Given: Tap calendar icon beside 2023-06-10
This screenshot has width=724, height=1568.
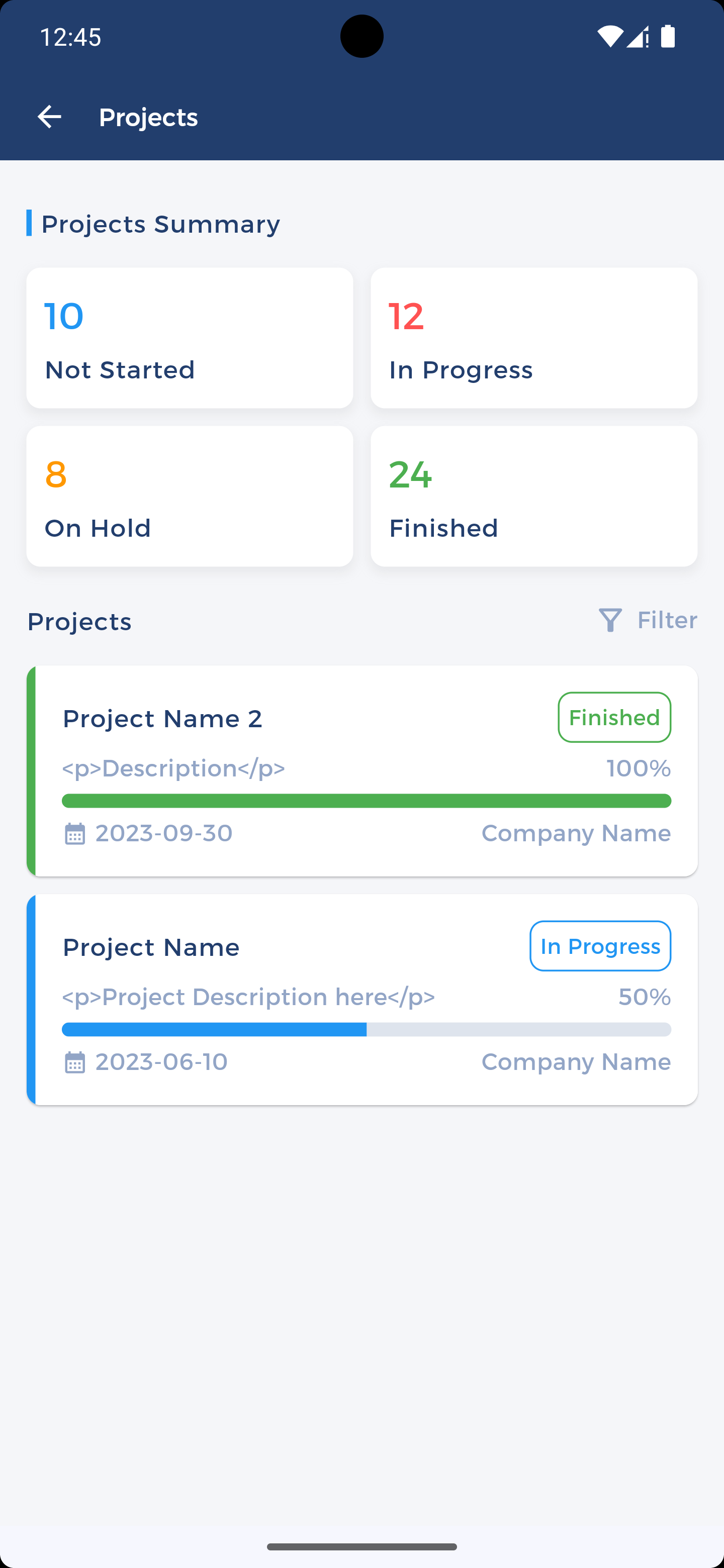Looking at the screenshot, I should 75,1062.
